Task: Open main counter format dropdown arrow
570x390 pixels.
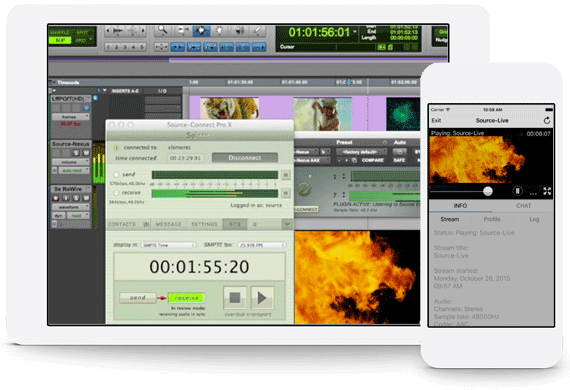Action: tap(355, 32)
